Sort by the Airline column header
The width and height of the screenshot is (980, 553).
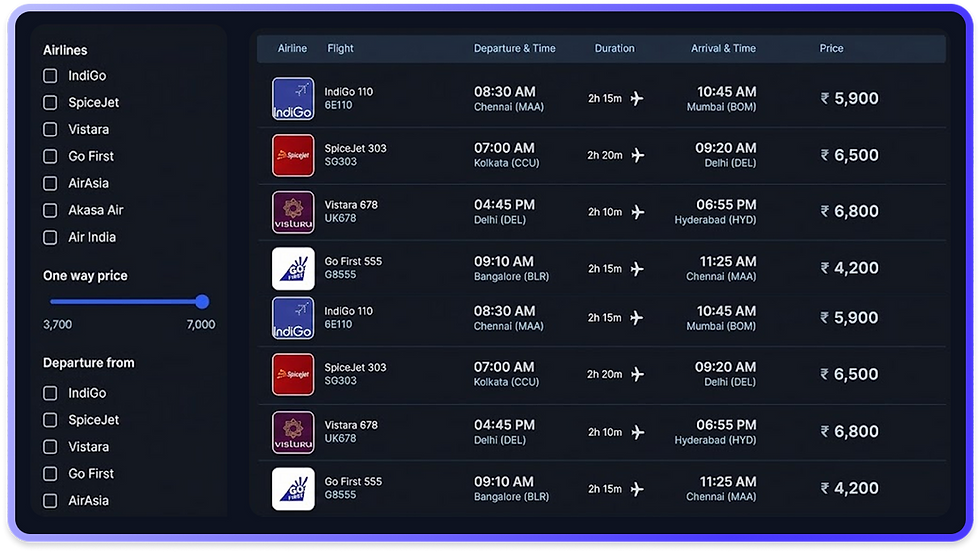tap(292, 48)
